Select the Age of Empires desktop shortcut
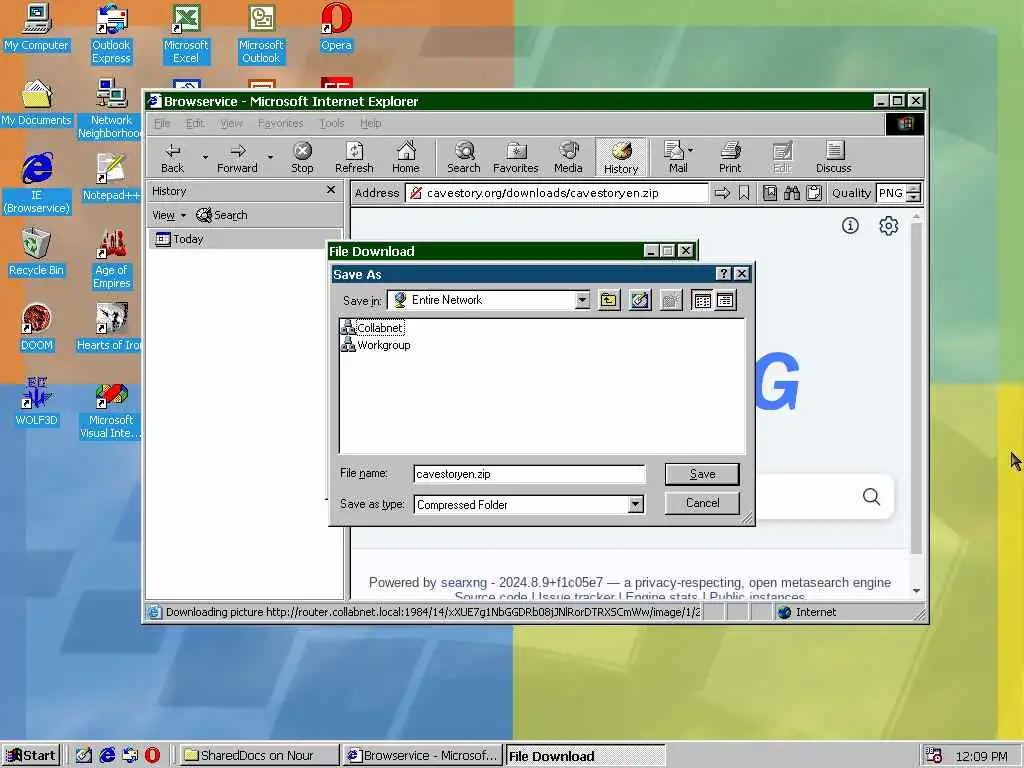This screenshot has width=1024, height=768. [x=112, y=259]
